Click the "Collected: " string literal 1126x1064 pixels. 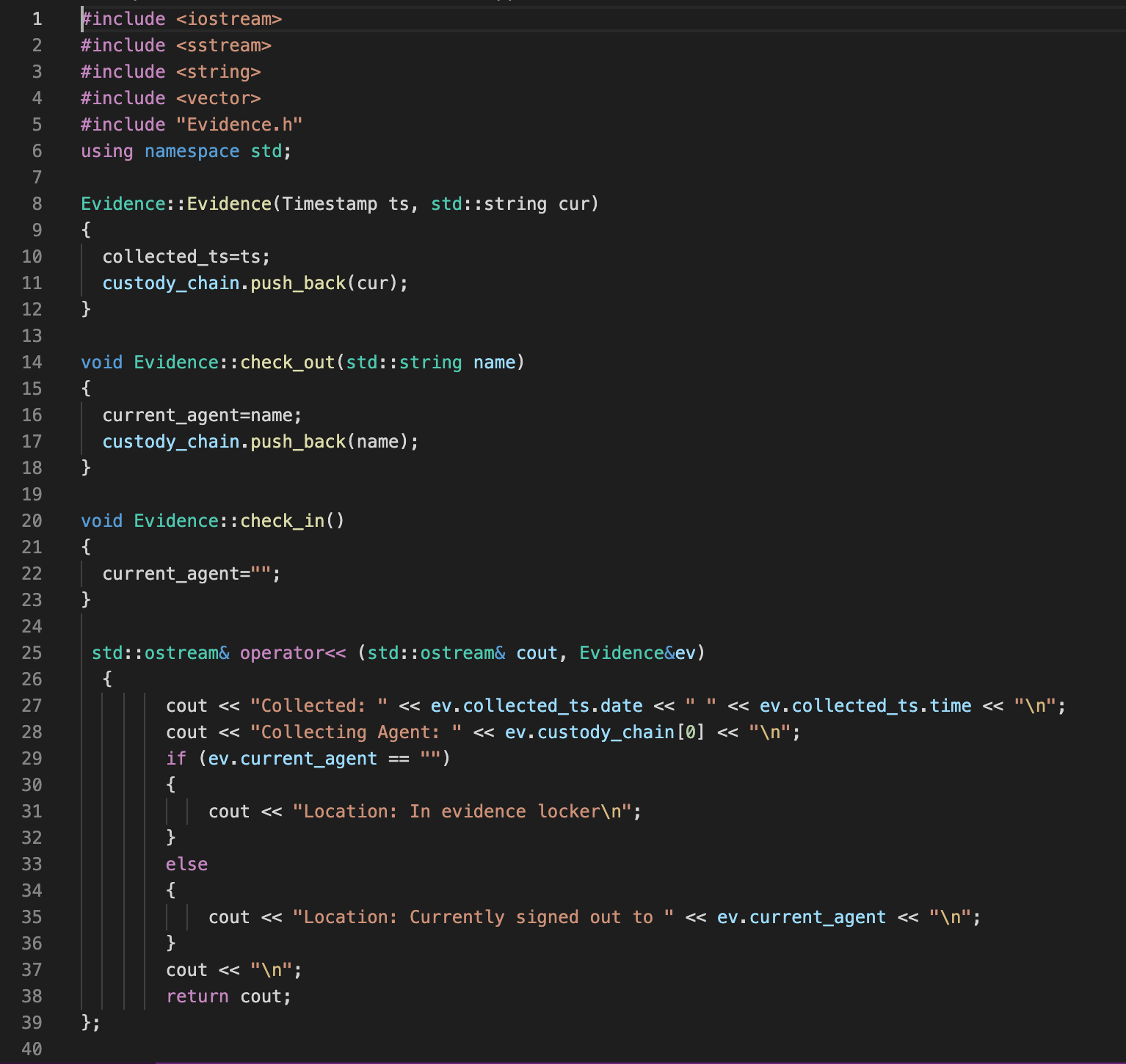(319, 706)
